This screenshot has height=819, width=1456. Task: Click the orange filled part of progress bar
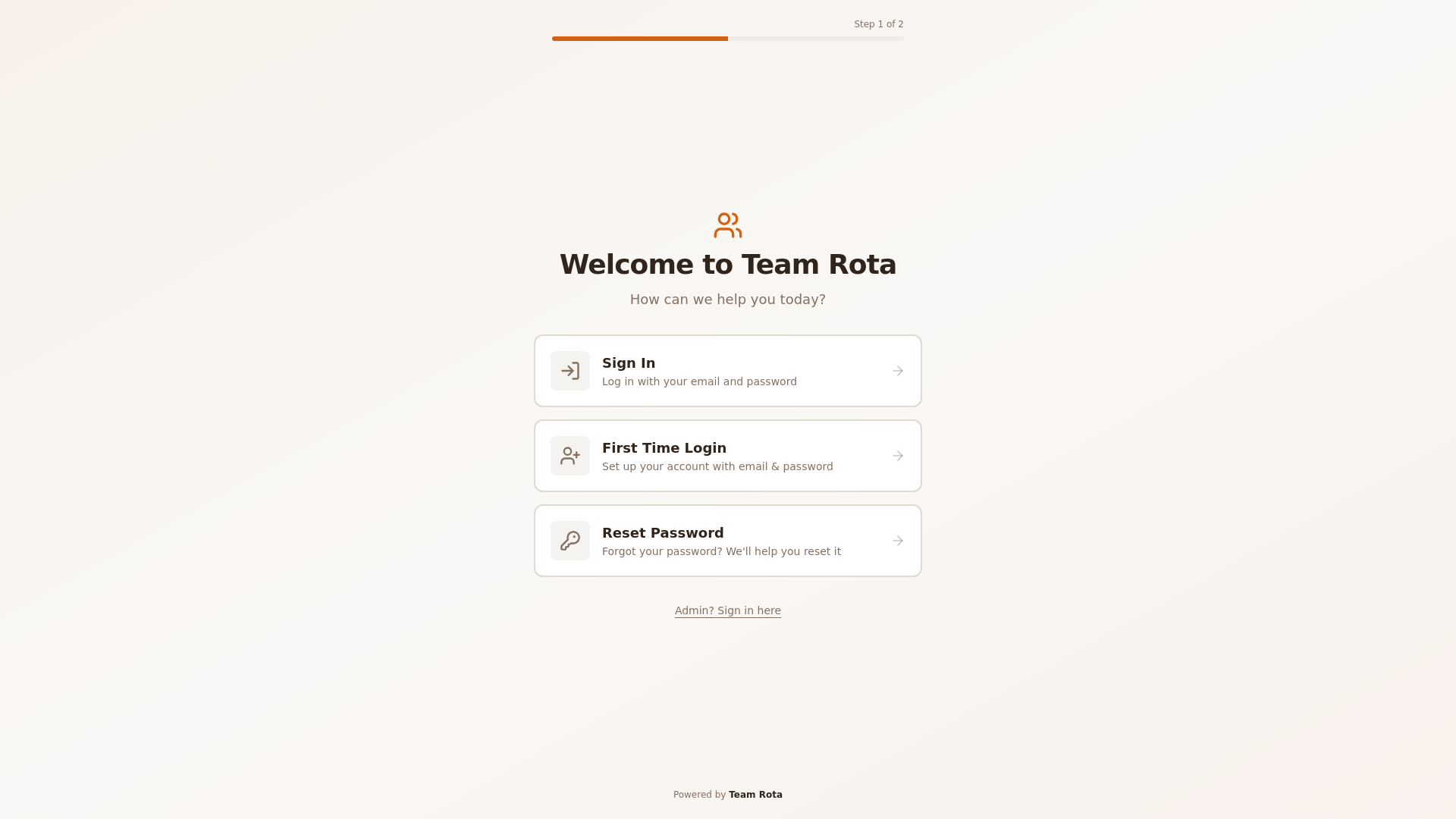pyautogui.click(x=639, y=39)
